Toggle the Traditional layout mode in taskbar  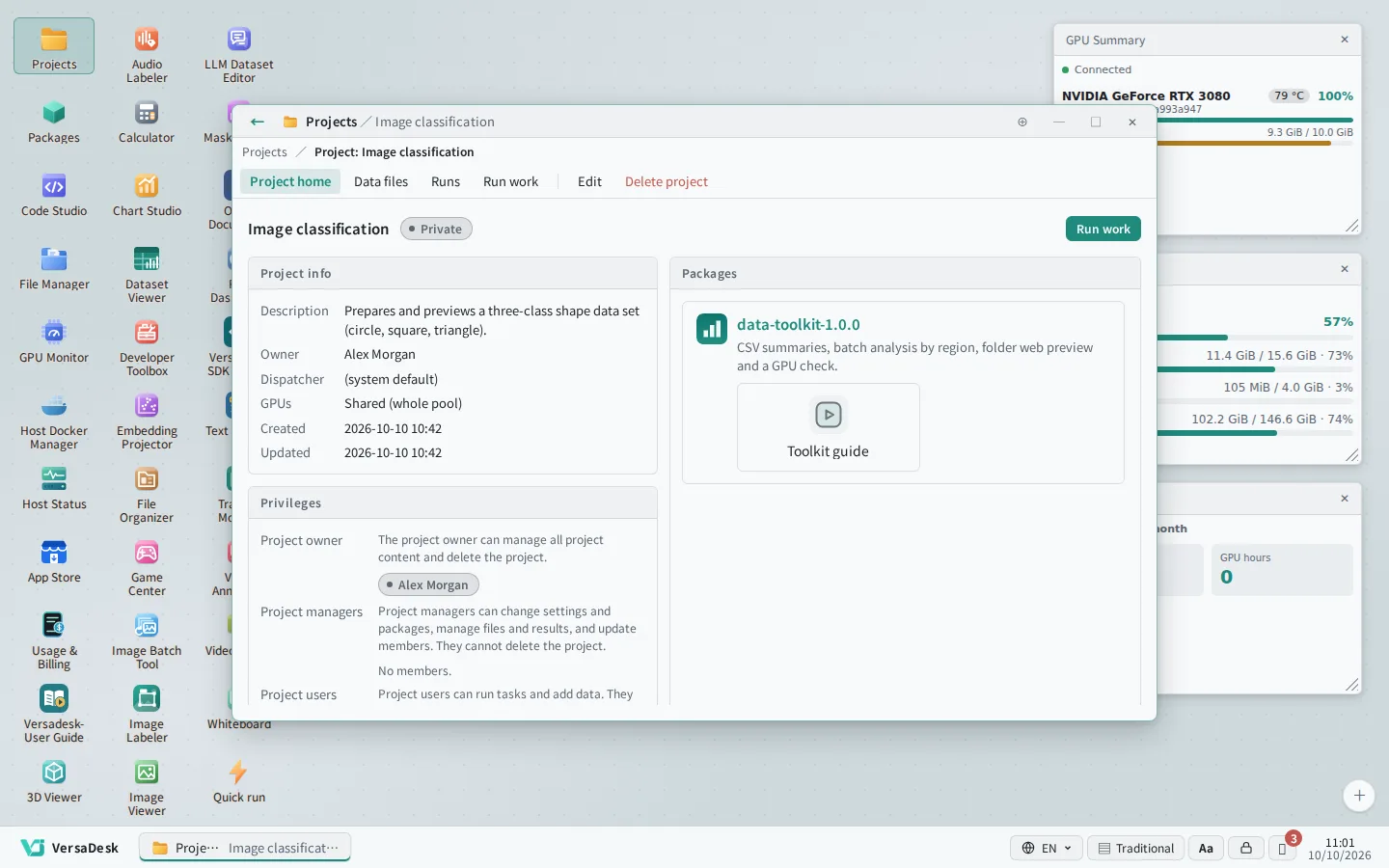[x=1135, y=848]
